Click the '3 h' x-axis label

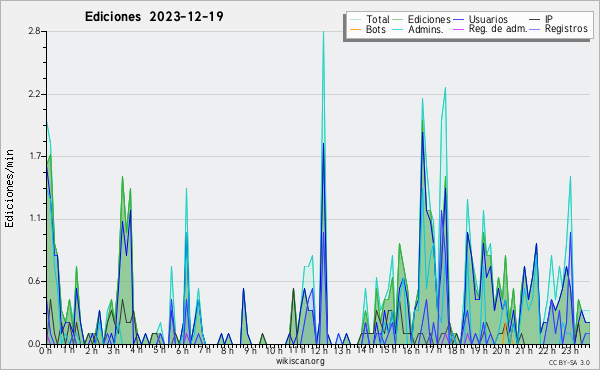[x=113, y=351]
